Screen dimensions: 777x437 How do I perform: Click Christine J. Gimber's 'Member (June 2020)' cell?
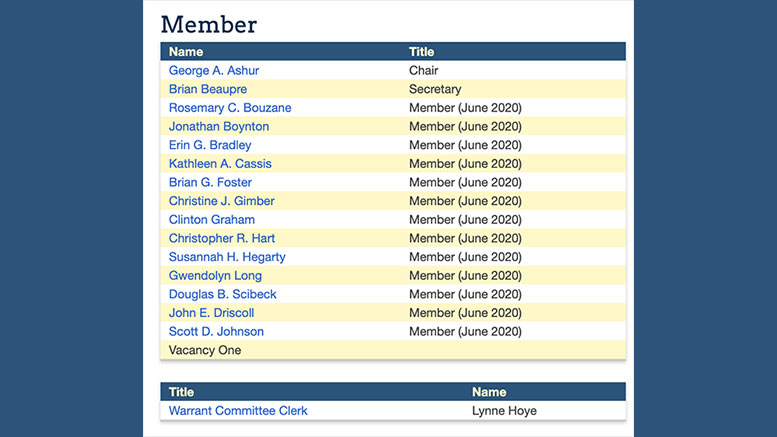(x=465, y=201)
